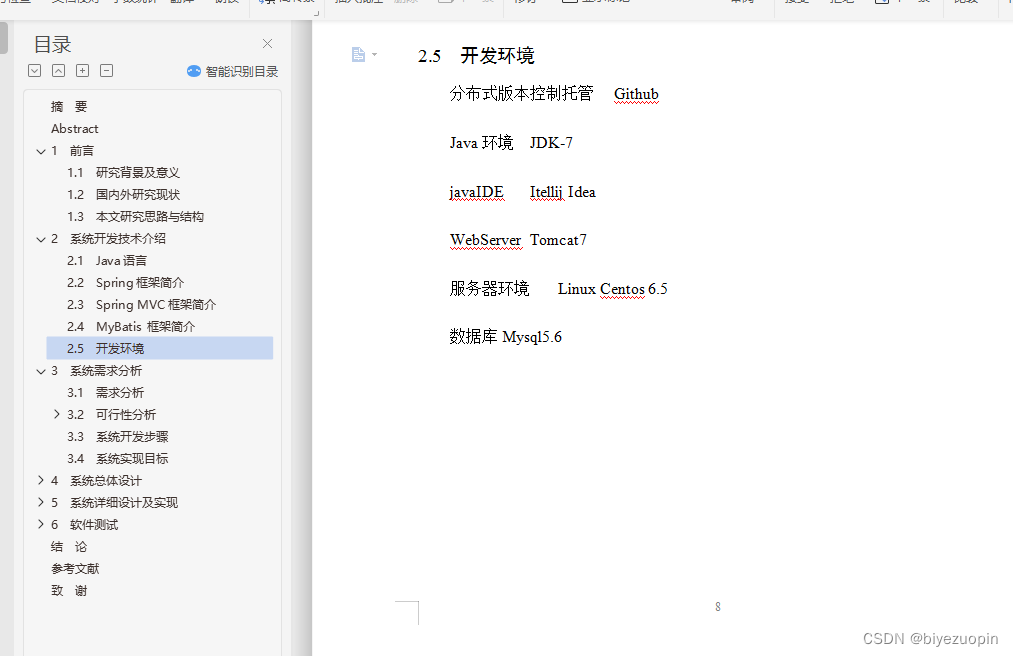Open 1.1 研究背景及意义 outline entry

point(123,173)
